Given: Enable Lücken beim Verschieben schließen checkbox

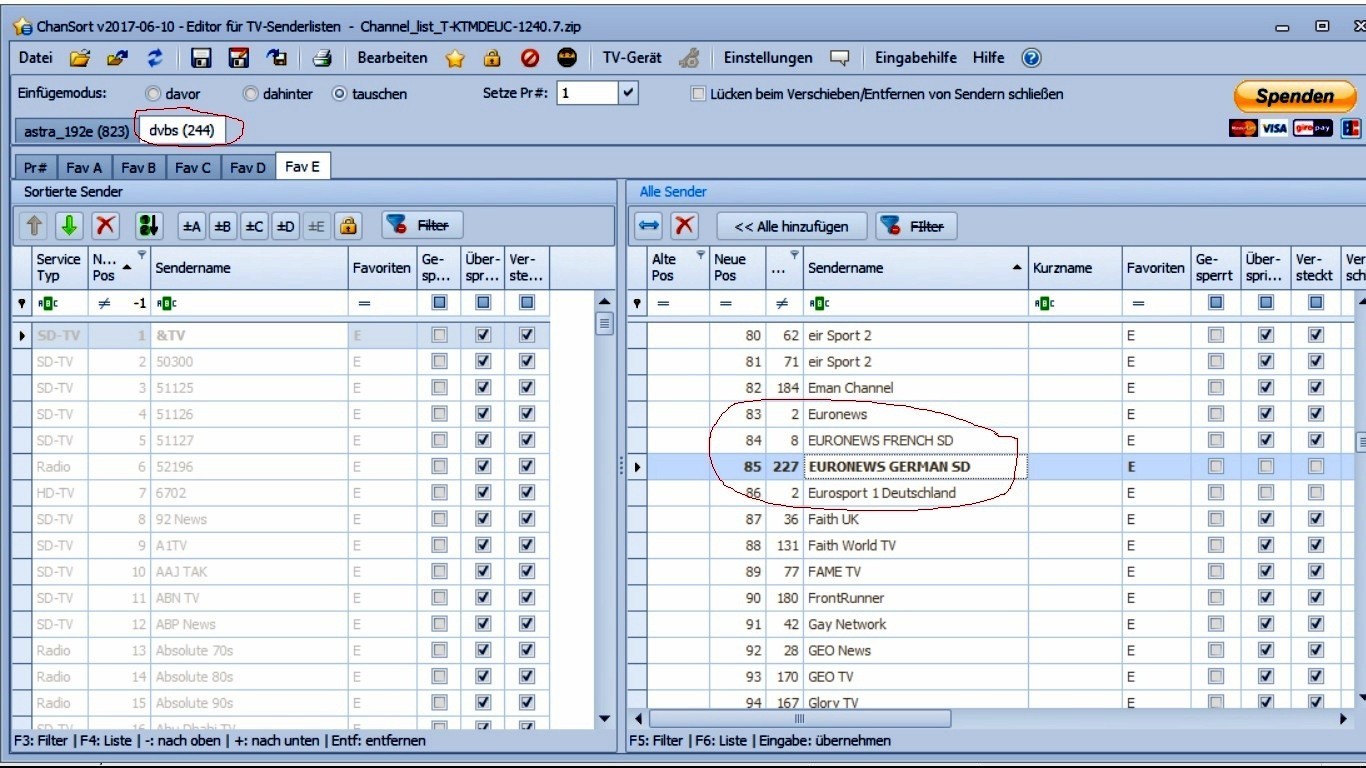Looking at the screenshot, I should pos(699,94).
